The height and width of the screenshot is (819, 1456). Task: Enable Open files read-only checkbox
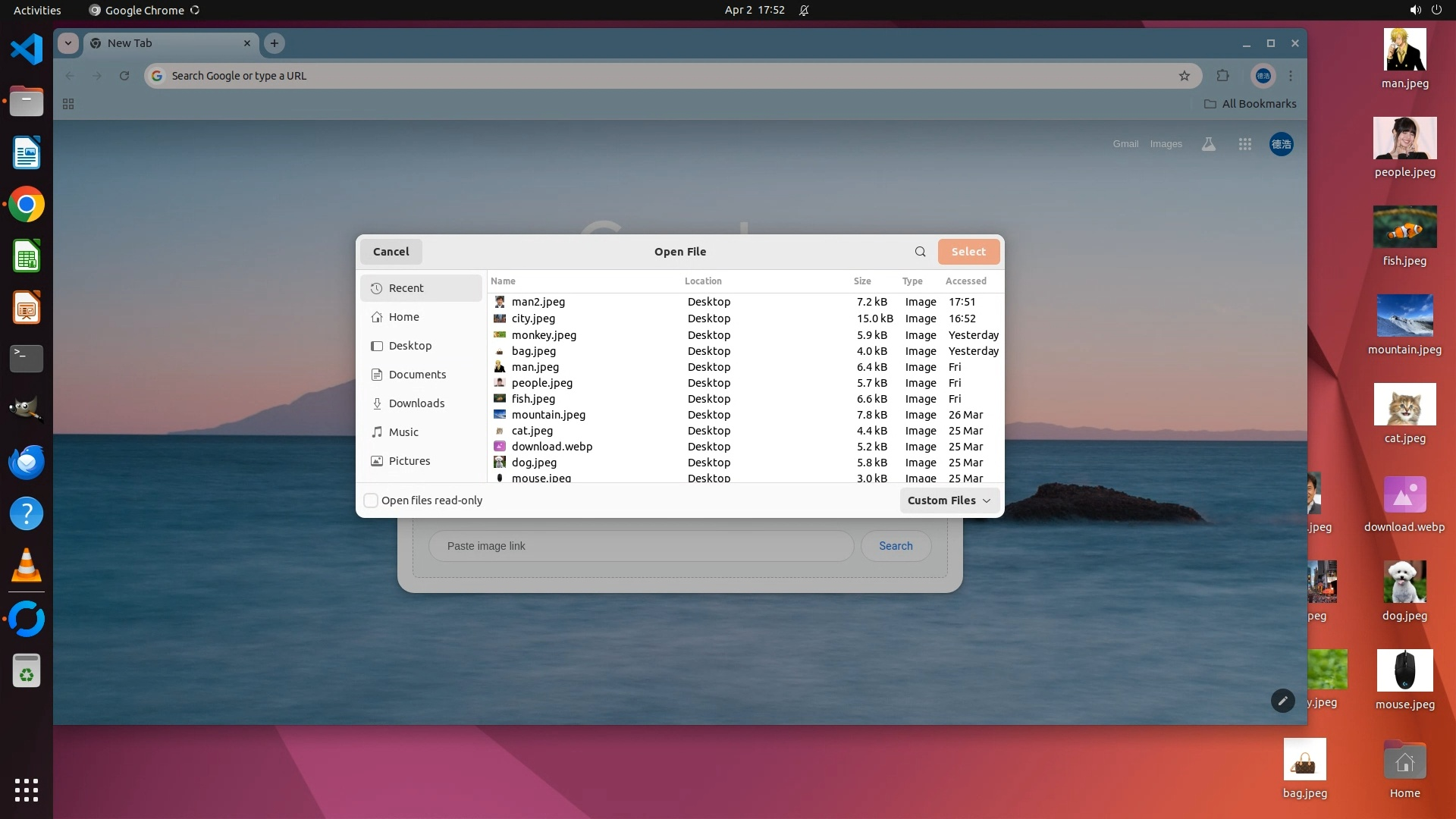(371, 500)
